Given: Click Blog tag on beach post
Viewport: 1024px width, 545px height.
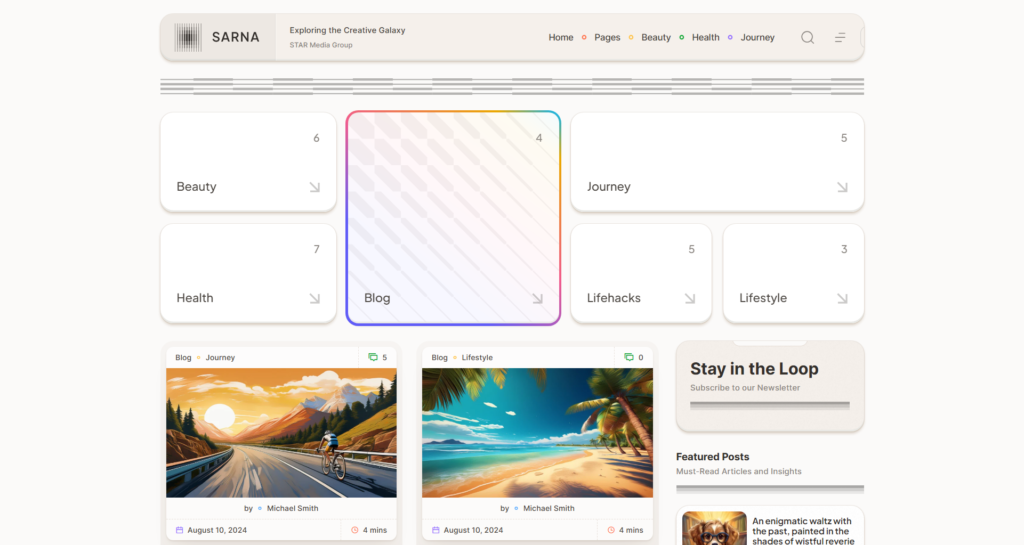Looking at the screenshot, I should [440, 358].
